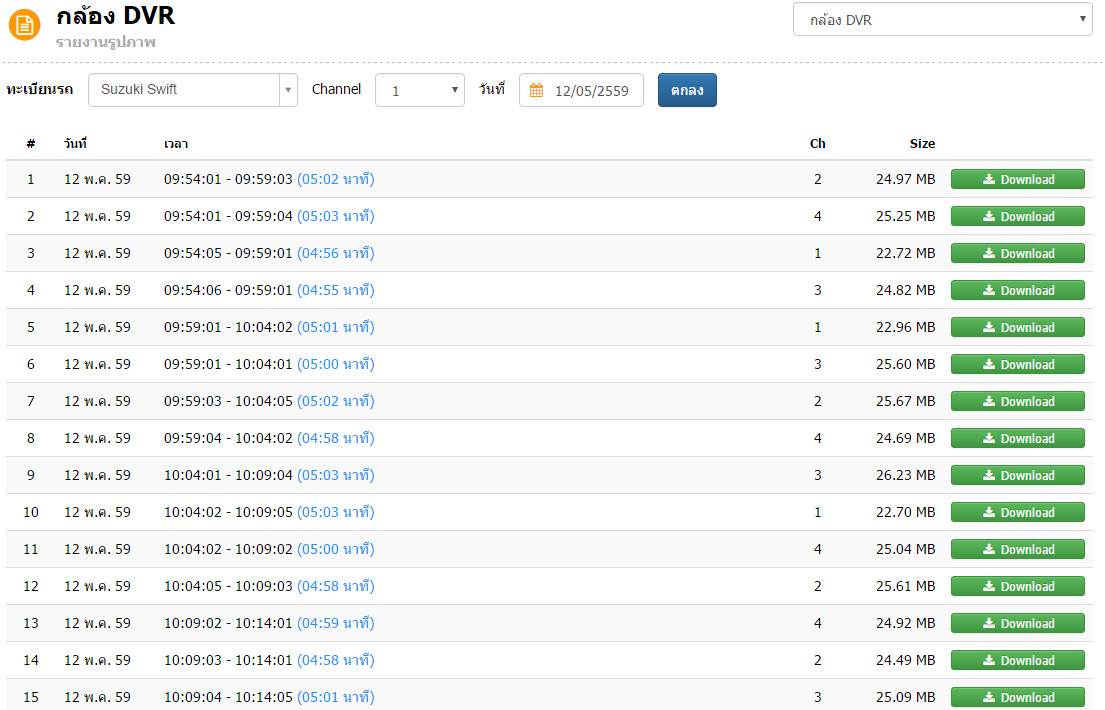
Task: Download row 3 recording, 22.72 MB
Action: 1017,254
